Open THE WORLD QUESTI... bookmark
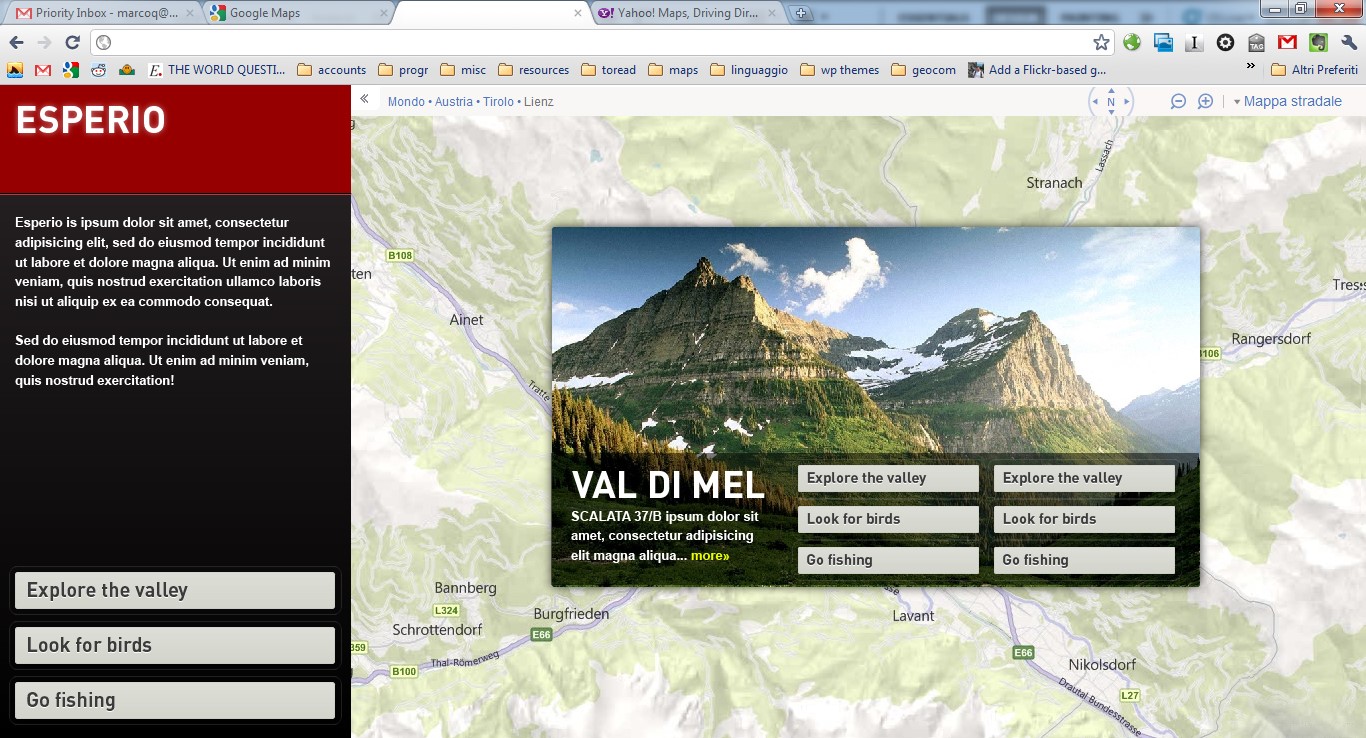The image size is (1366, 738). click(x=216, y=70)
